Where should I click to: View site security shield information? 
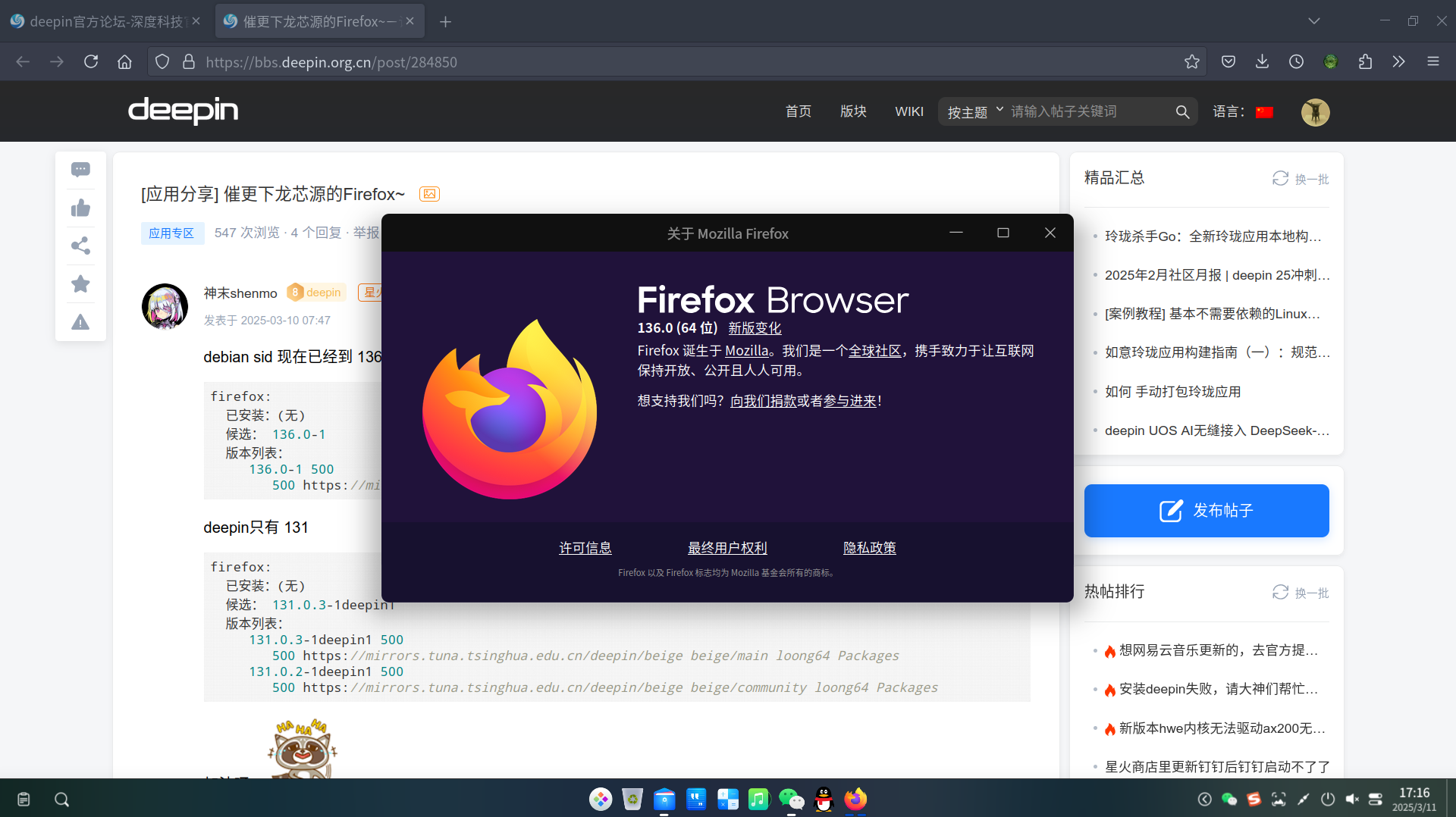coord(162,62)
